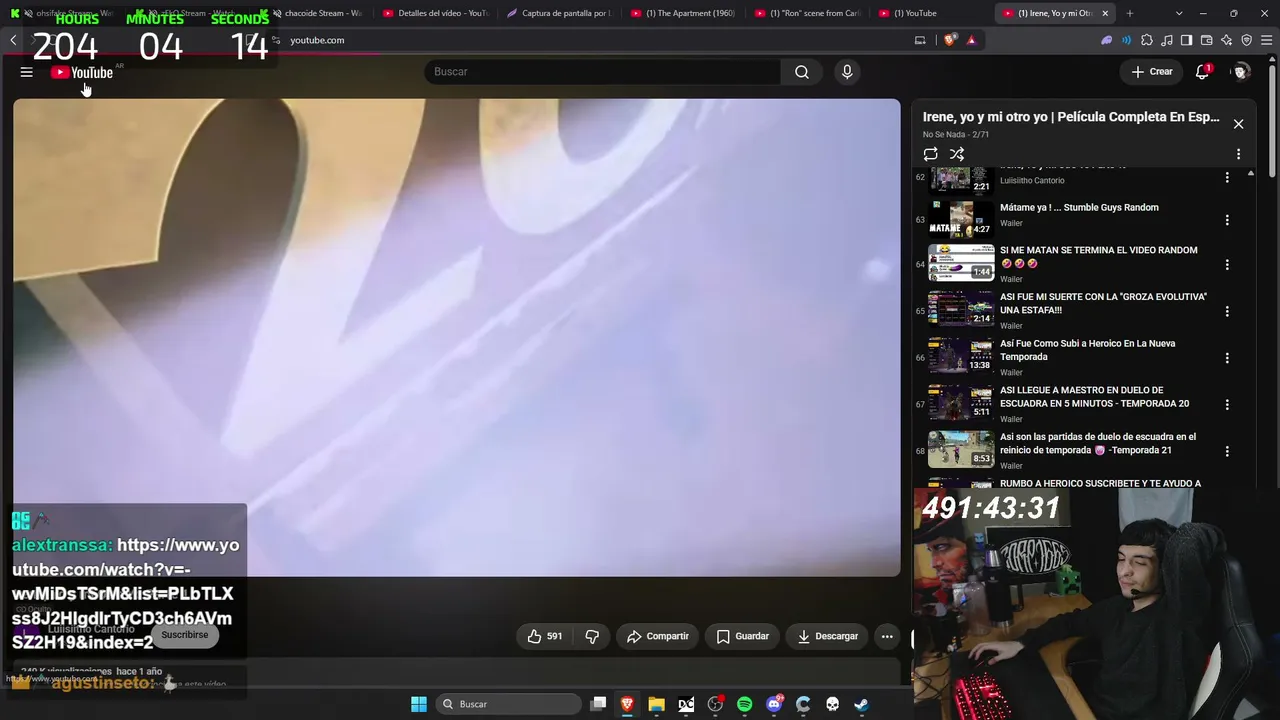Select 'ASI LLEGUE A MAESTRO EN DUELO DE ESCUADRA'
Image resolution: width=1280 pixels, height=720 pixels.
[1094, 397]
